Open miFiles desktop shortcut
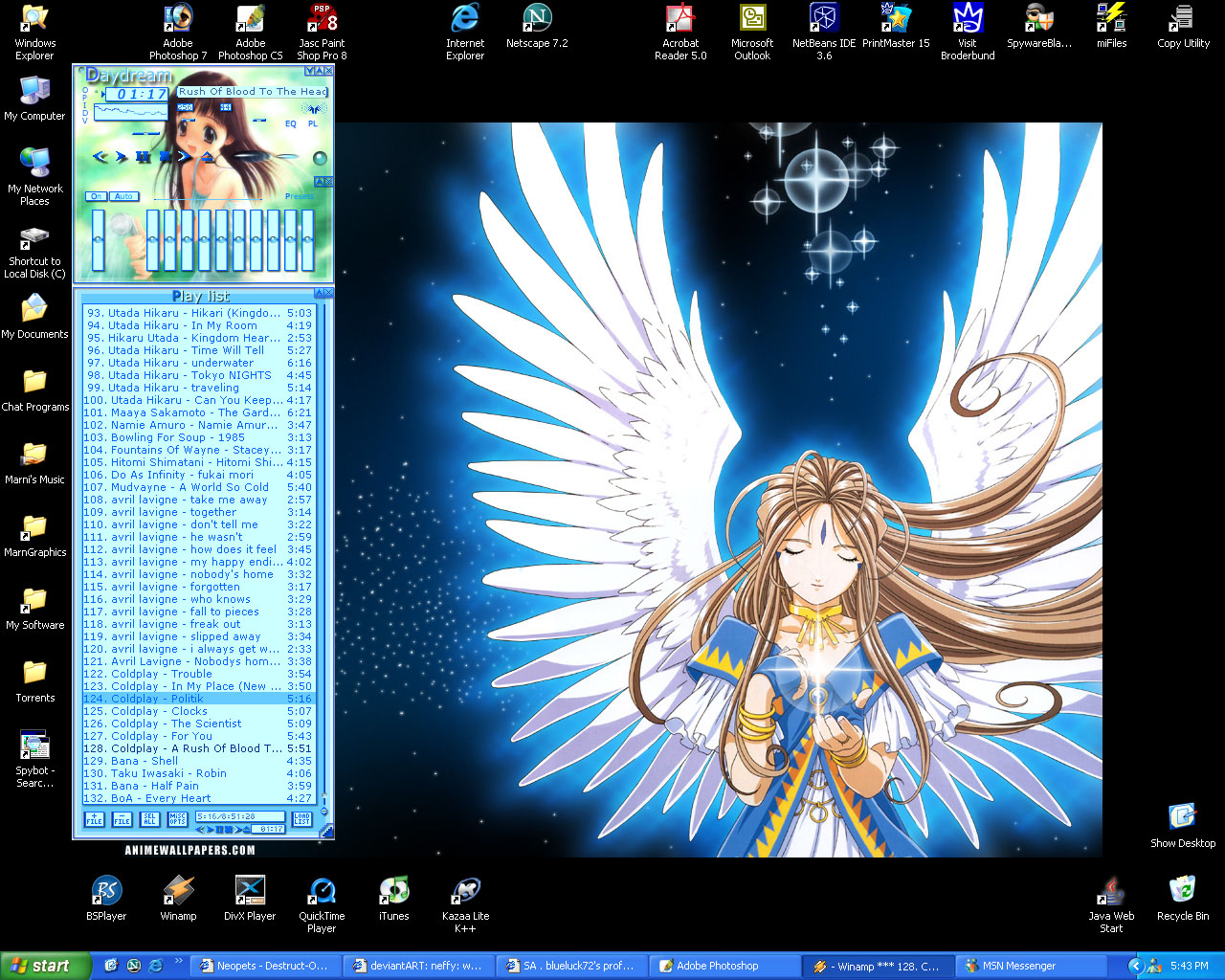1225x980 pixels. click(x=1111, y=26)
